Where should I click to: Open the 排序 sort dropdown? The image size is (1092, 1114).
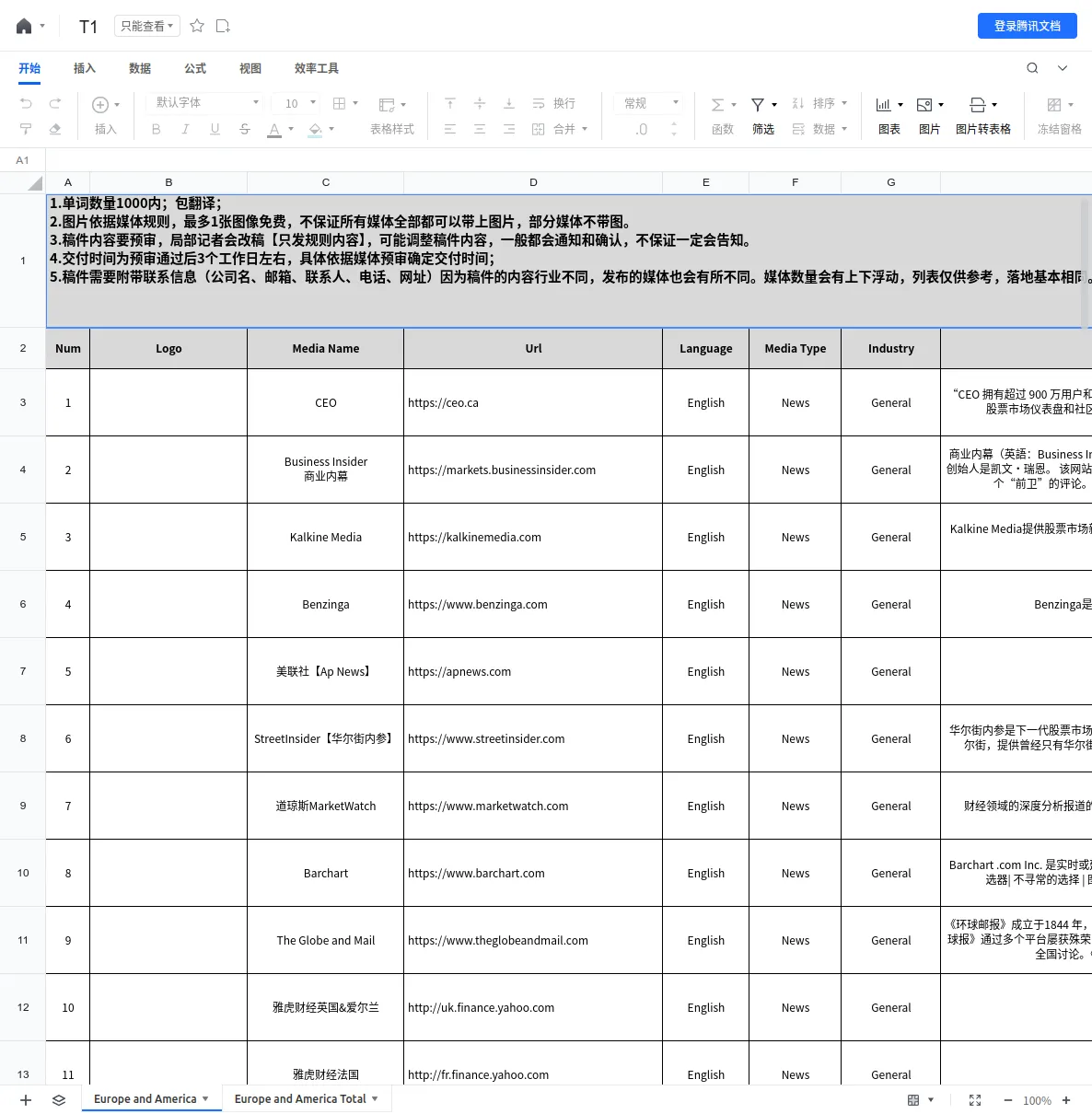[x=819, y=103]
